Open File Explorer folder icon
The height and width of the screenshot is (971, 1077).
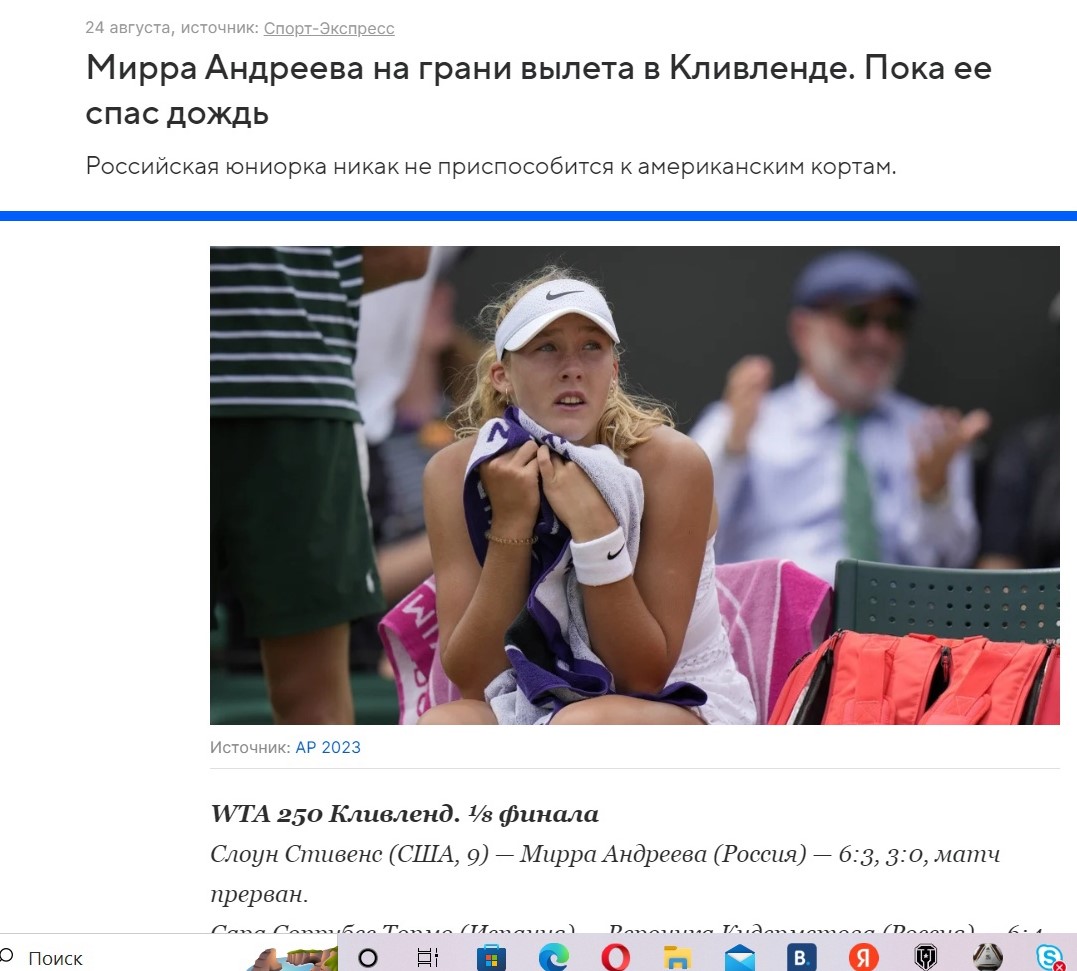coord(677,957)
